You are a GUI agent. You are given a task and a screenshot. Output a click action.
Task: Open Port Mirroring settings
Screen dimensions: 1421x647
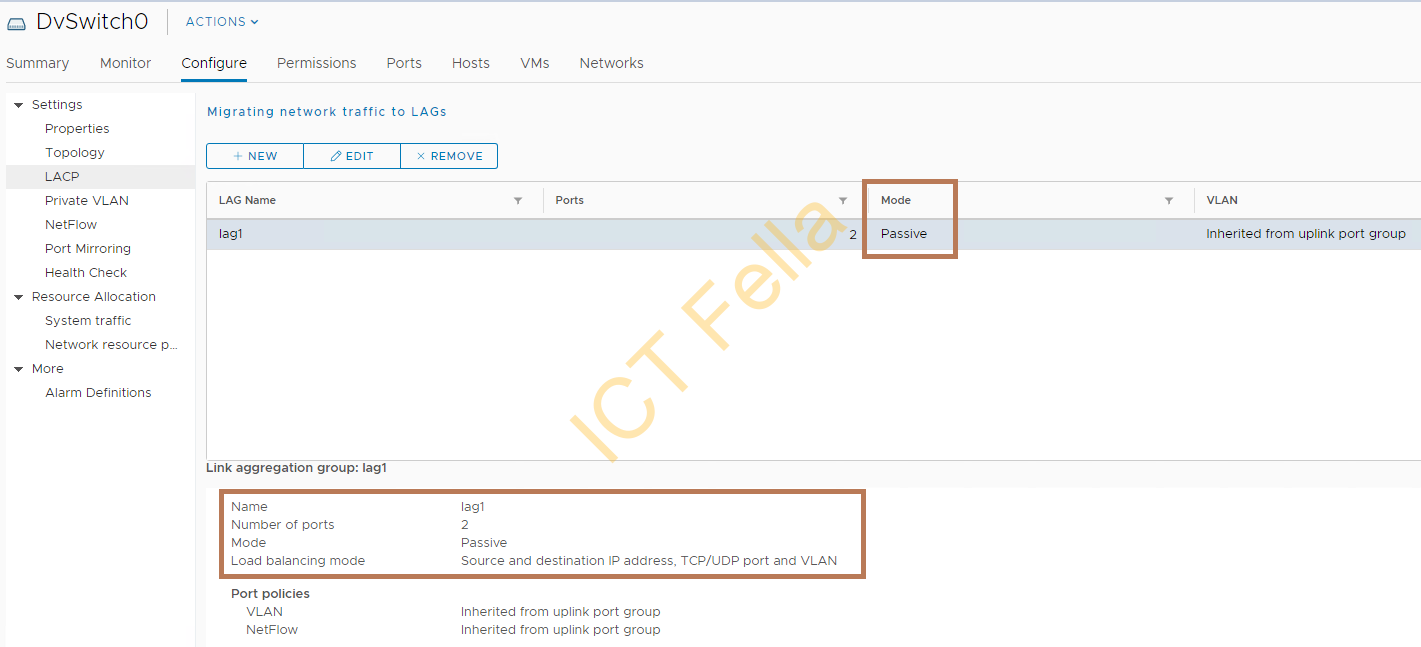[89, 248]
